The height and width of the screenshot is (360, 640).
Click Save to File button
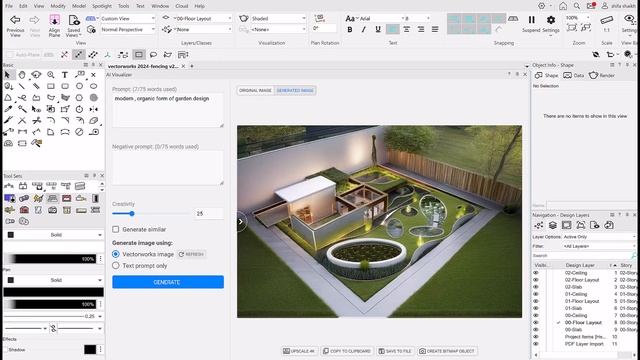(395, 351)
